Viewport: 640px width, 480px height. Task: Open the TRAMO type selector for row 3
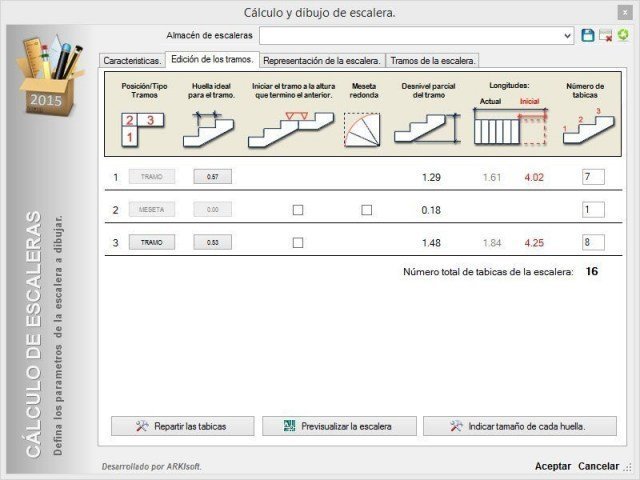pyautogui.click(x=152, y=242)
